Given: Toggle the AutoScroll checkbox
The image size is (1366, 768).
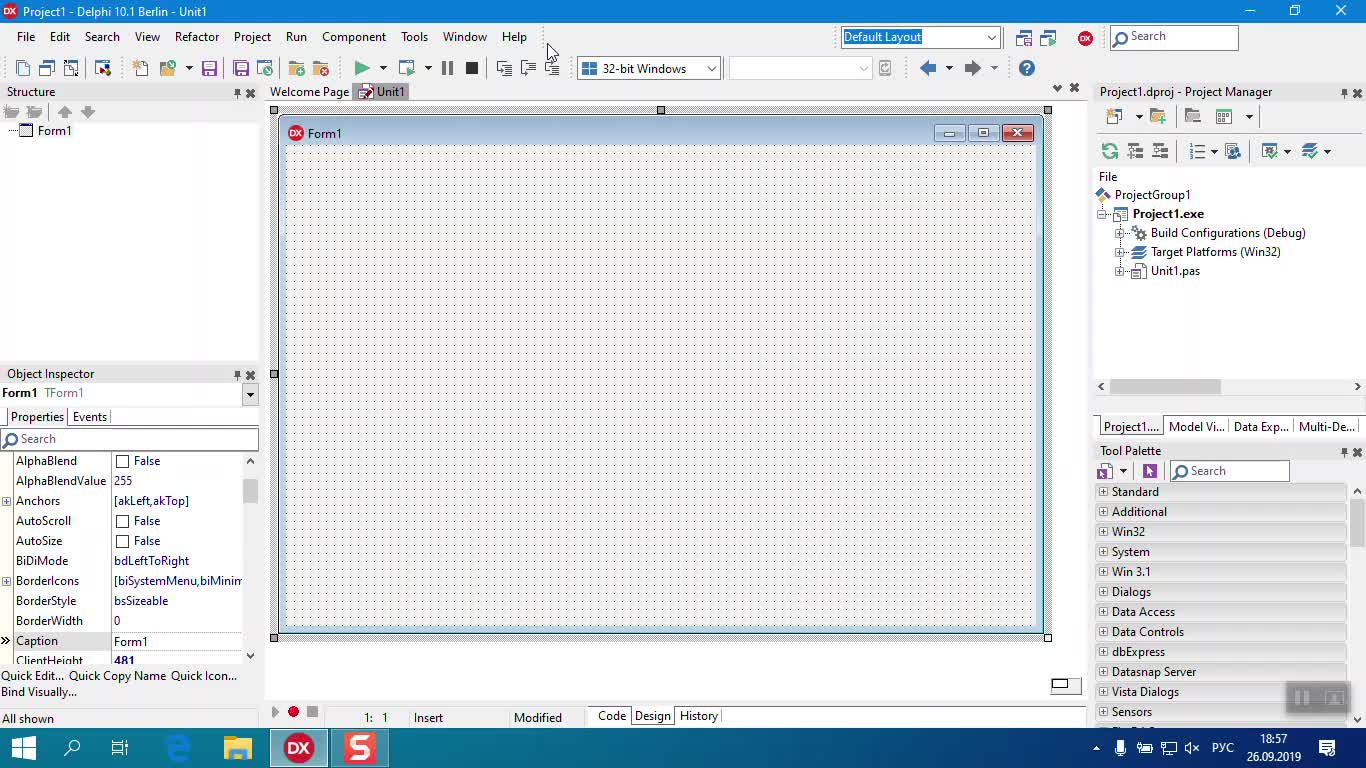Looking at the screenshot, I should coord(123,521).
